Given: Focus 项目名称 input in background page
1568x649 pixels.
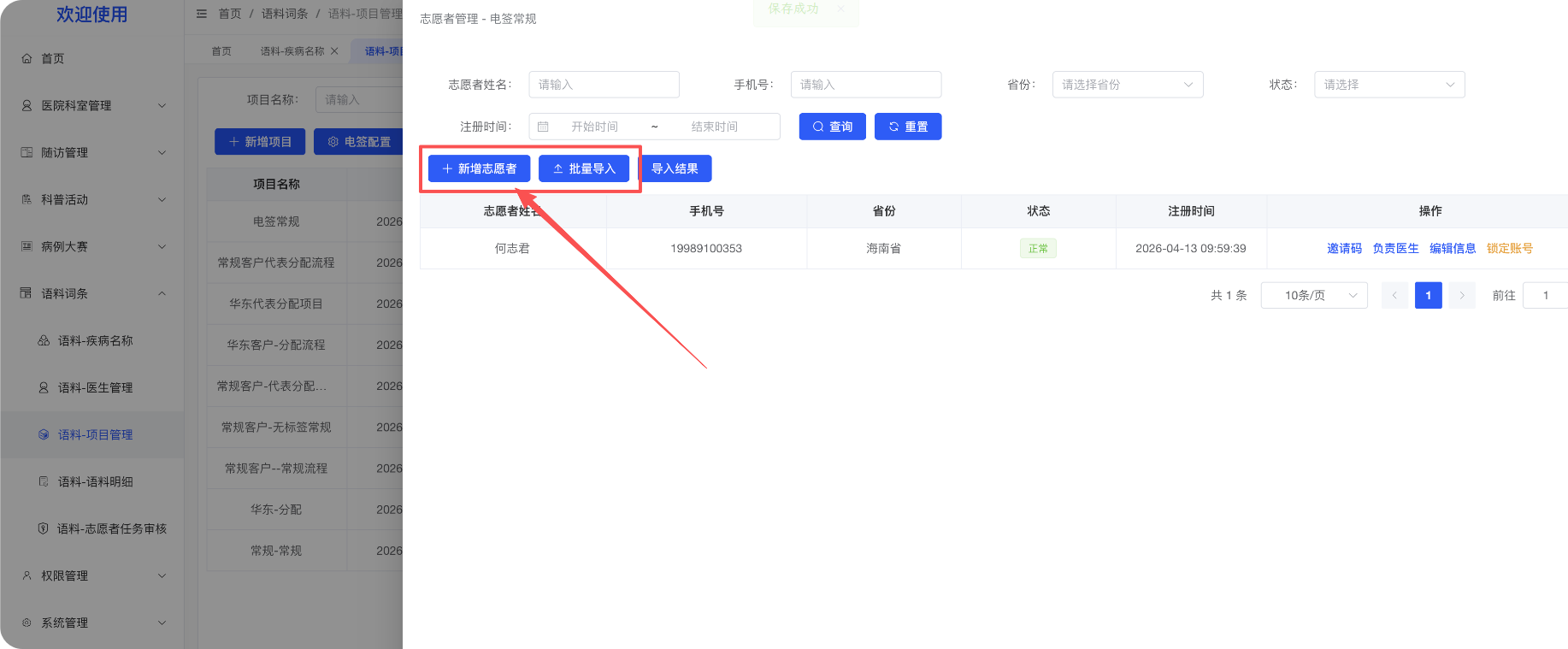Looking at the screenshot, I should pos(359,100).
